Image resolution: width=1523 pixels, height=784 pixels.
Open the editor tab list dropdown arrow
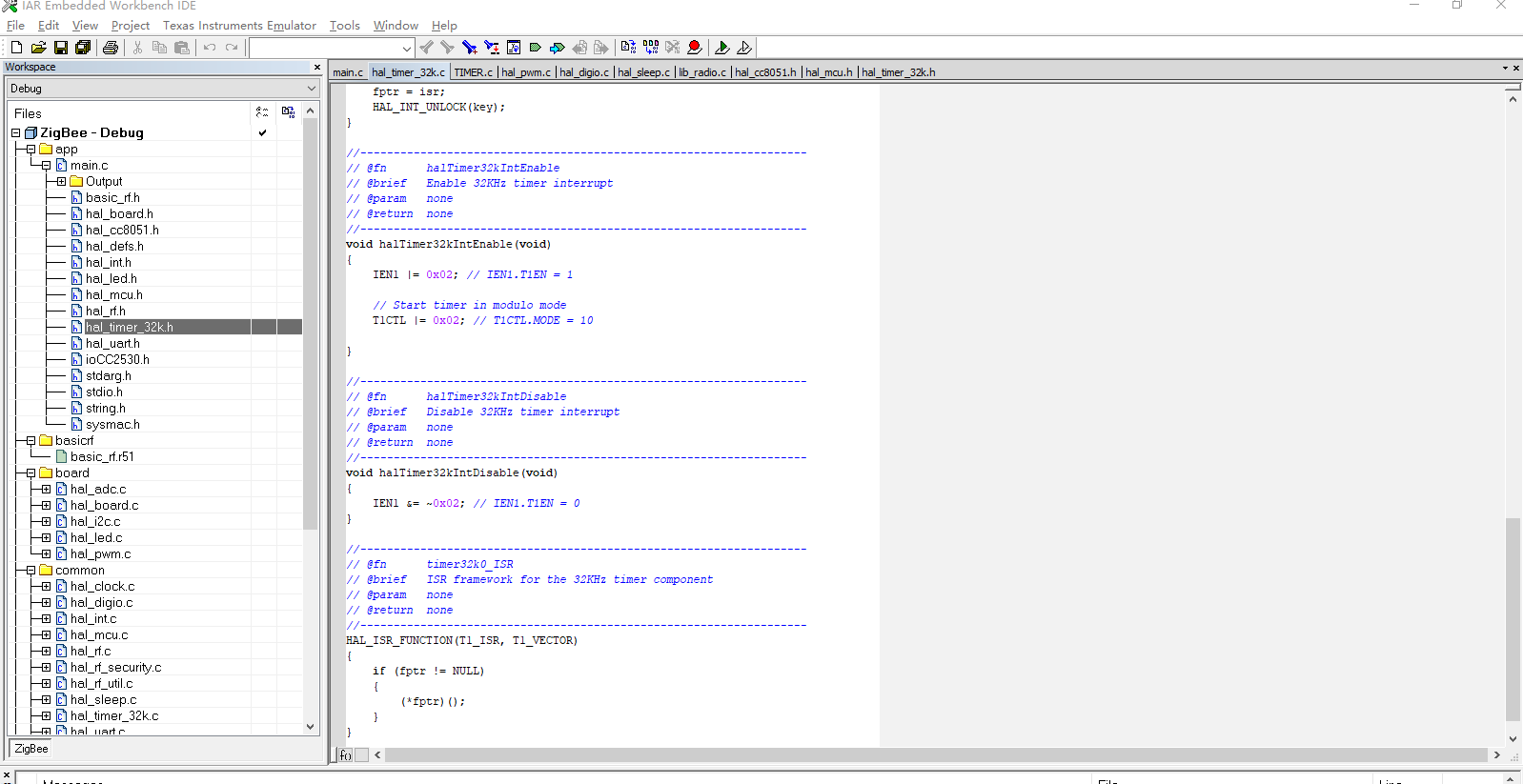1505,69
